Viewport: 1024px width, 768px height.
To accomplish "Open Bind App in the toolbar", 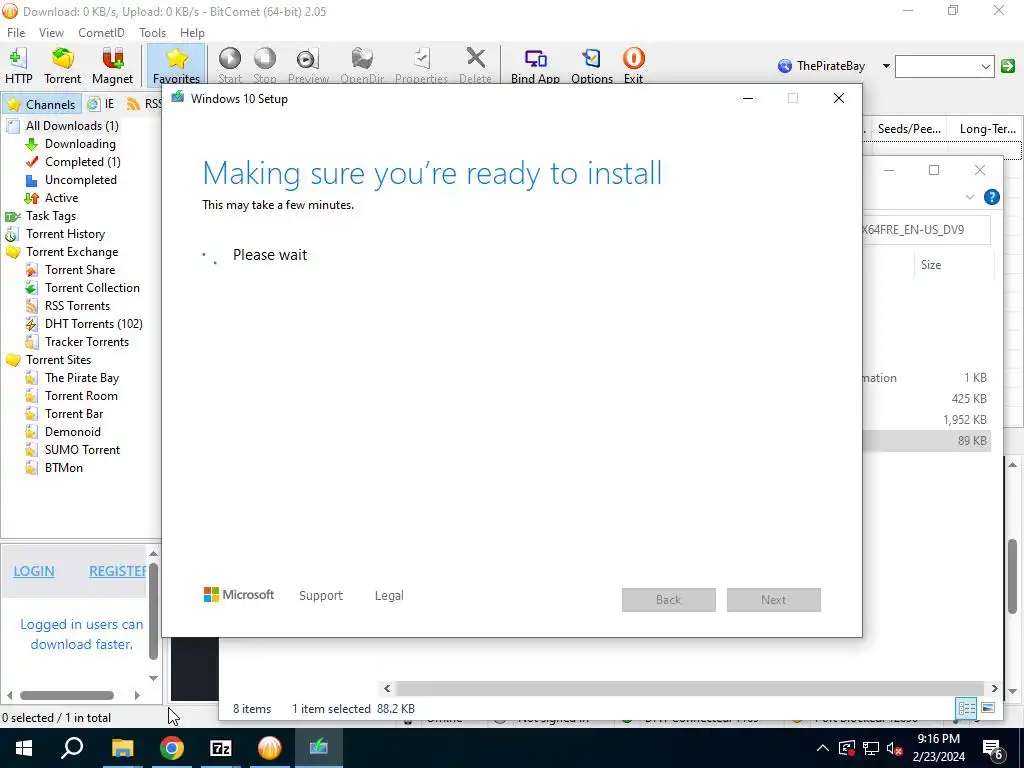I will click(535, 65).
